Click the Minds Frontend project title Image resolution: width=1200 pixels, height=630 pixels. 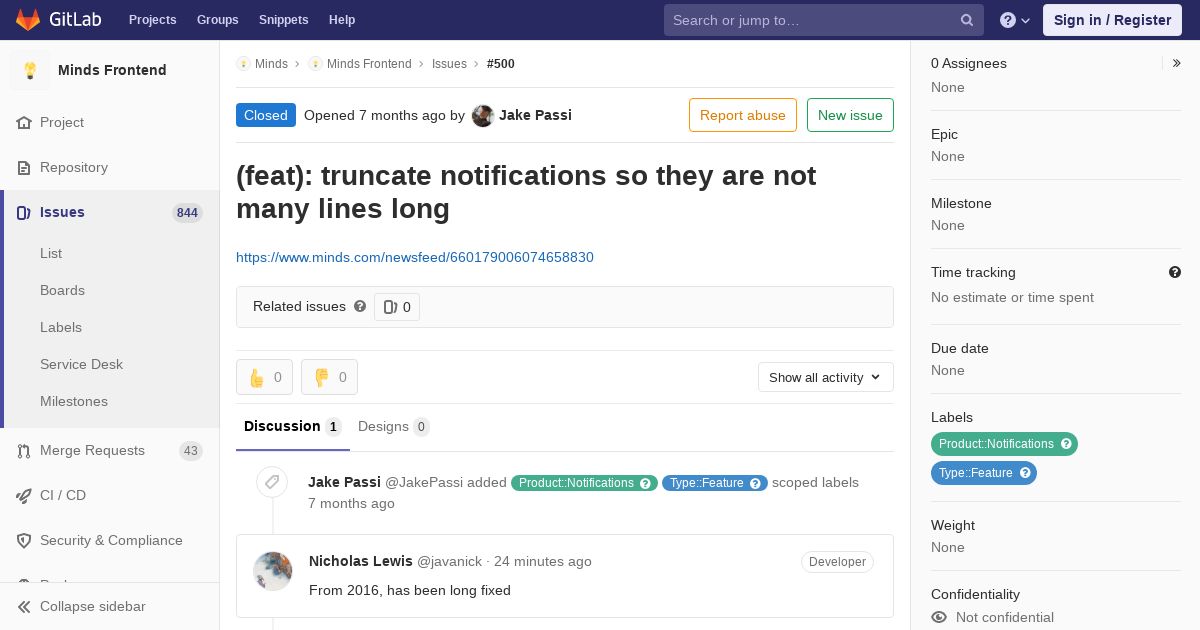coord(112,70)
